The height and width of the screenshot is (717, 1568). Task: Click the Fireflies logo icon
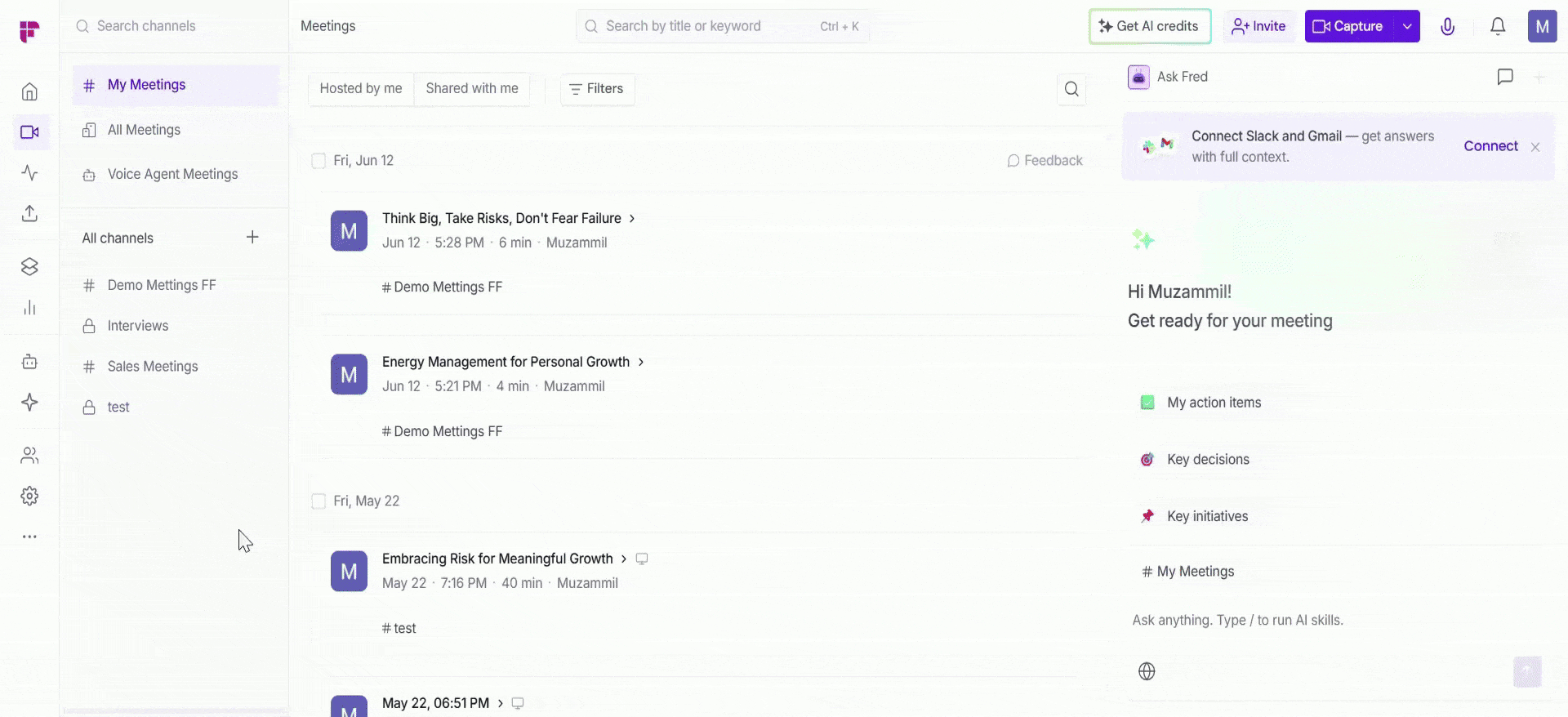click(x=29, y=31)
